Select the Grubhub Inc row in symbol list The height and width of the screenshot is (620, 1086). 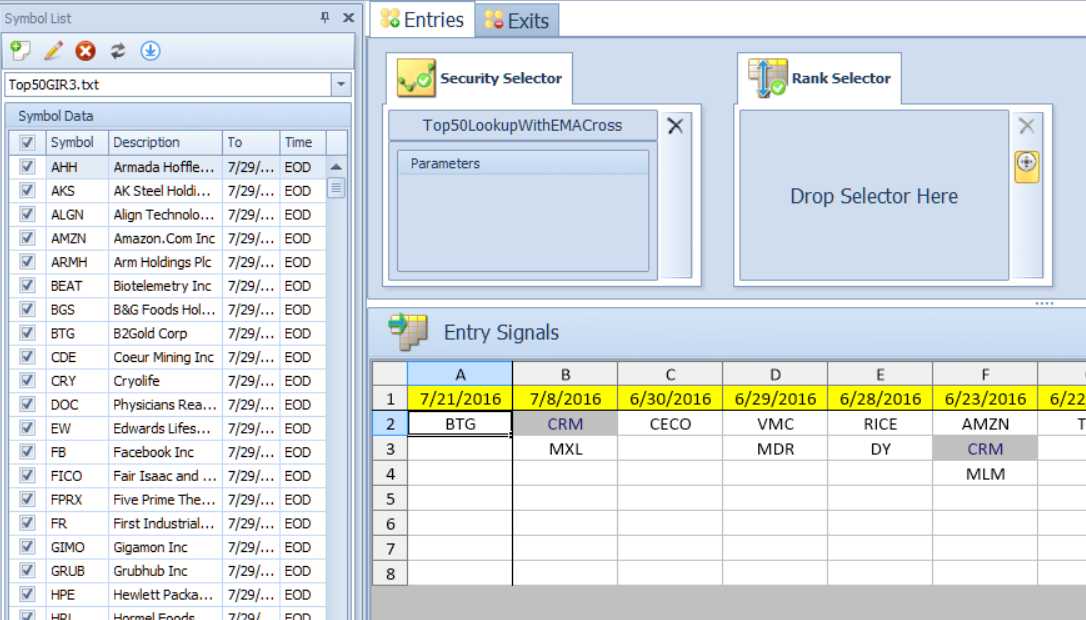point(167,570)
